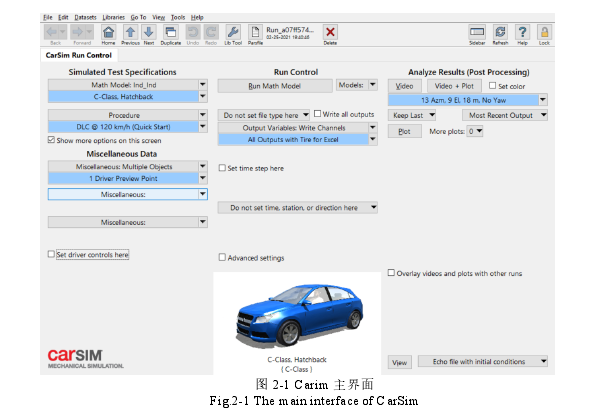
Task: Check Set time step here
Action: tap(222, 168)
